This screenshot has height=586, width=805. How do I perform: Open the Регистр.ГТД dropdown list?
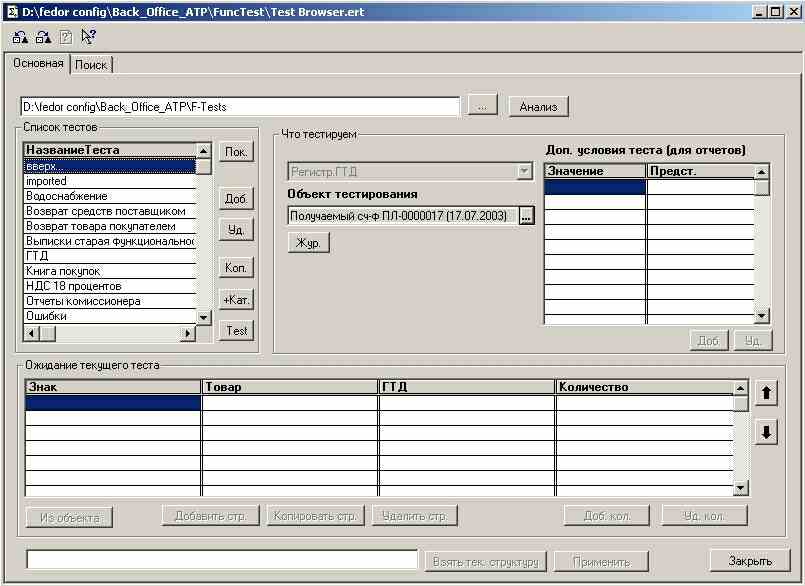[525, 172]
